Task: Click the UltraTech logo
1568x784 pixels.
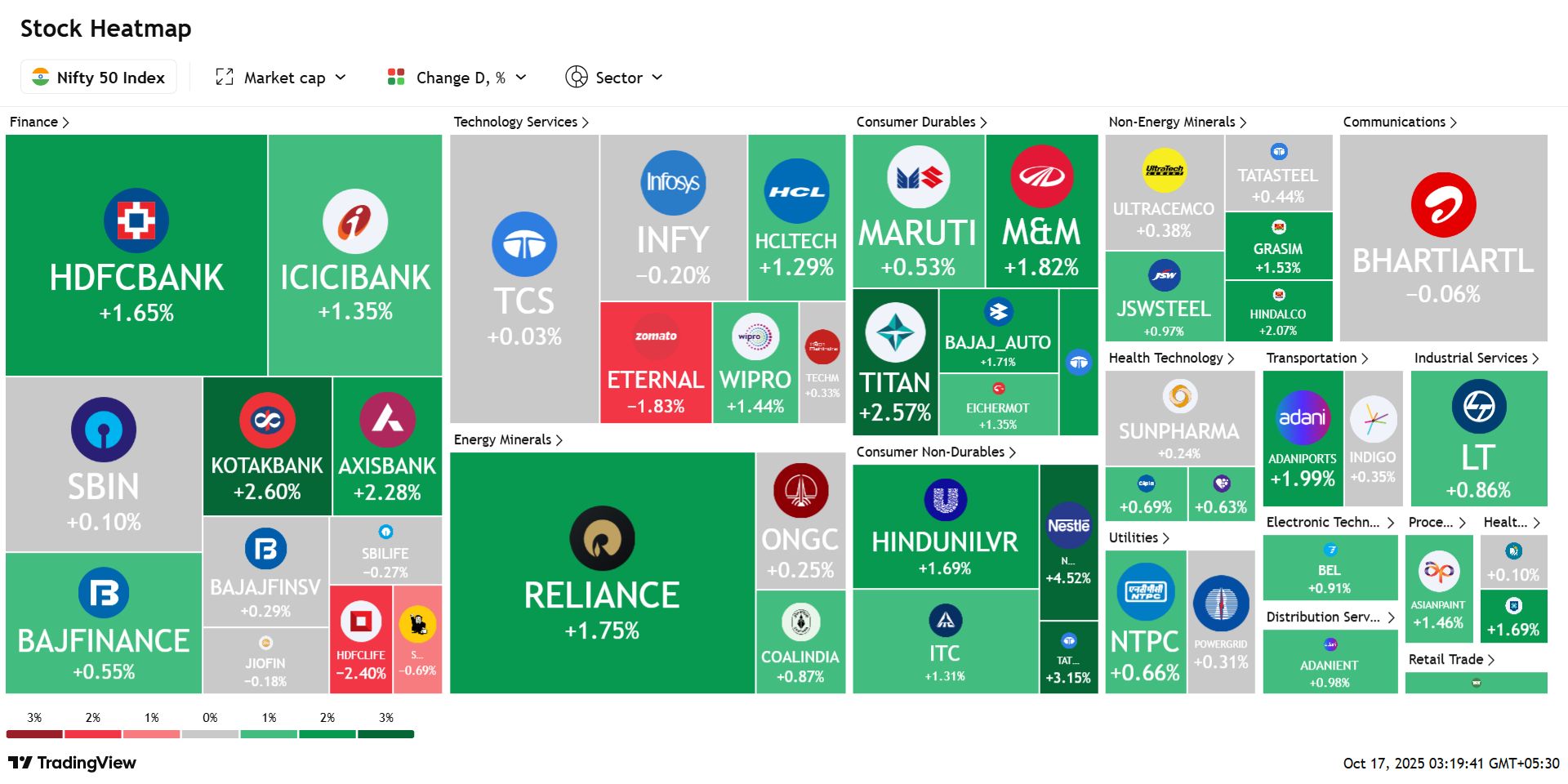Action: tap(1164, 171)
